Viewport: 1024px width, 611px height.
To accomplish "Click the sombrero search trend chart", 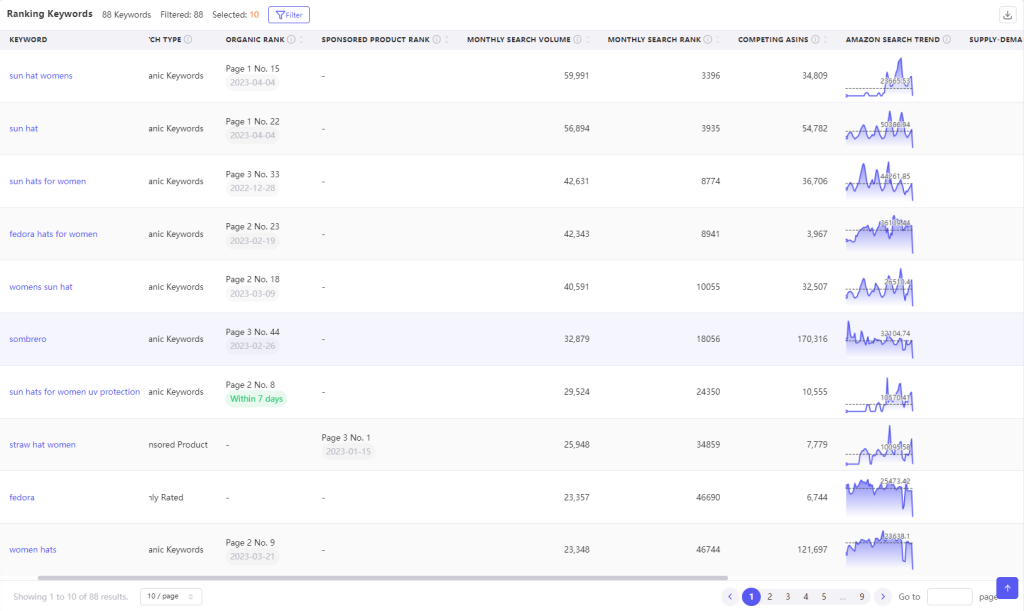I will 879,339.
